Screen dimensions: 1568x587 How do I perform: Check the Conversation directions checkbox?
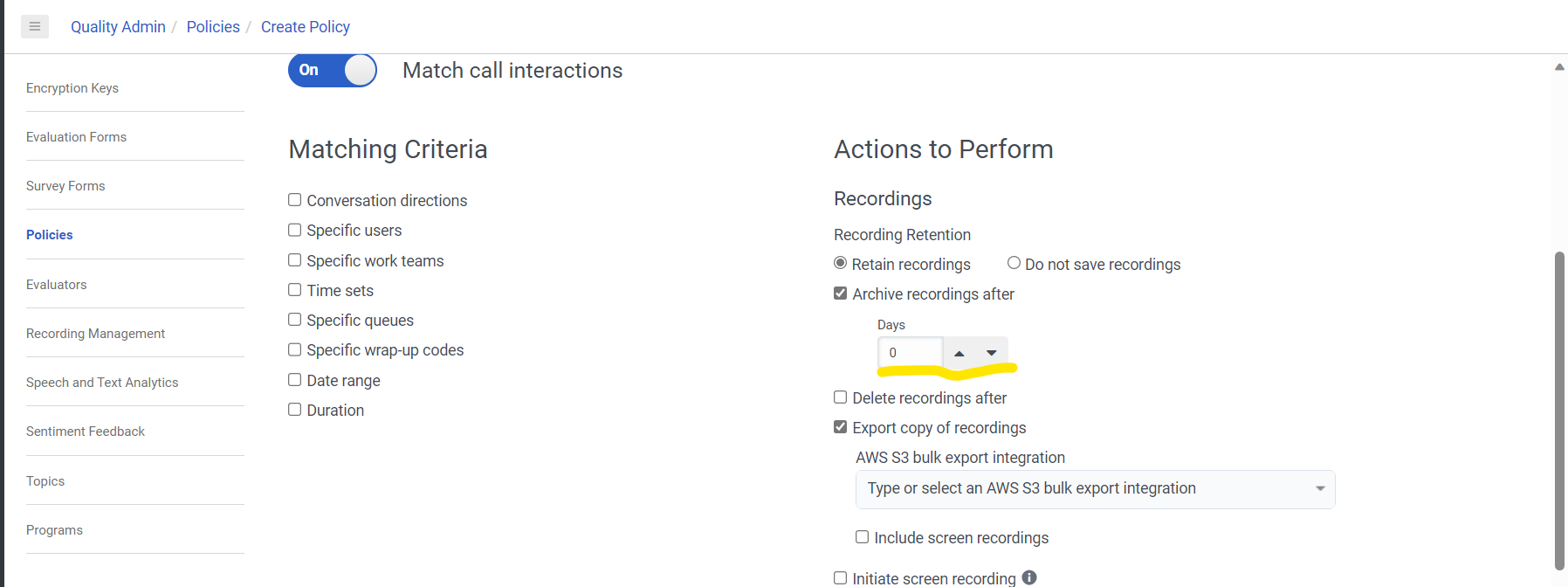pos(295,200)
